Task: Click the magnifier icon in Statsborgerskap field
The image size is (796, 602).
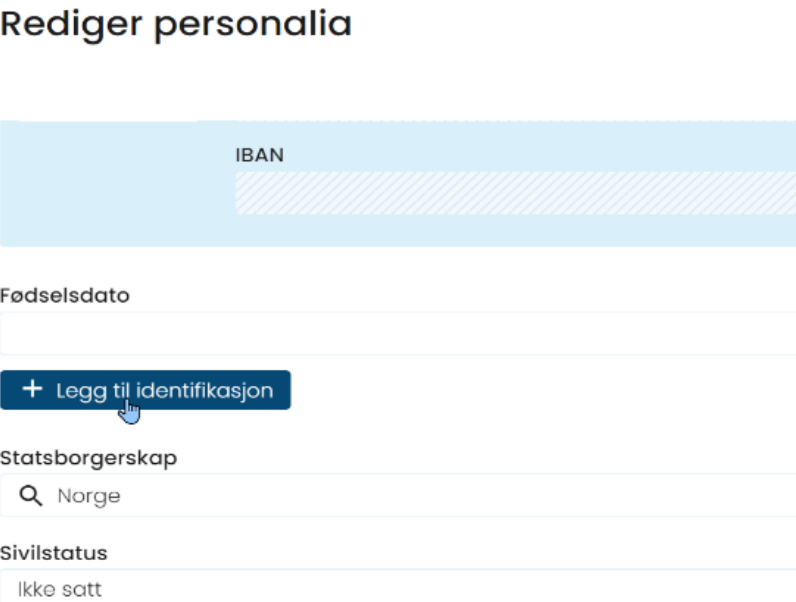Action: coord(30,495)
